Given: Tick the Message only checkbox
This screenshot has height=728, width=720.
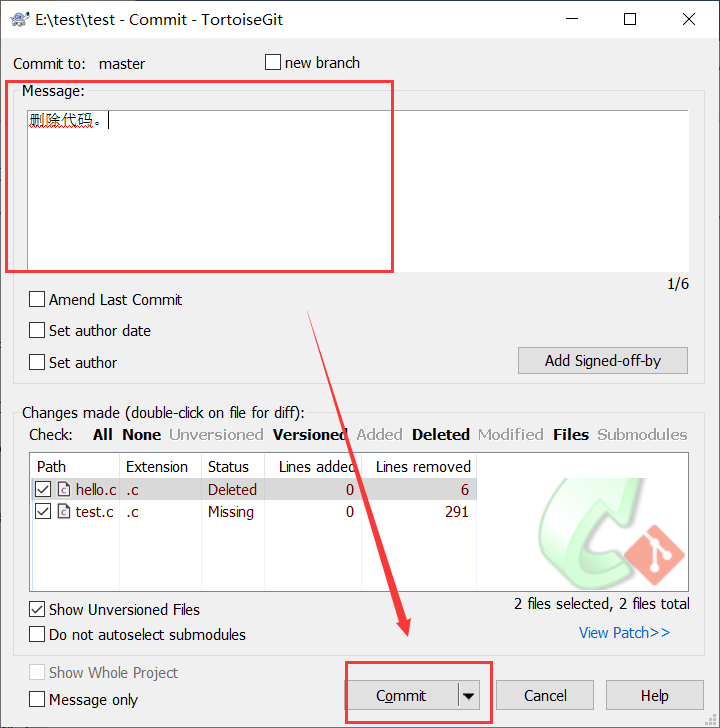Looking at the screenshot, I should click(37, 699).
